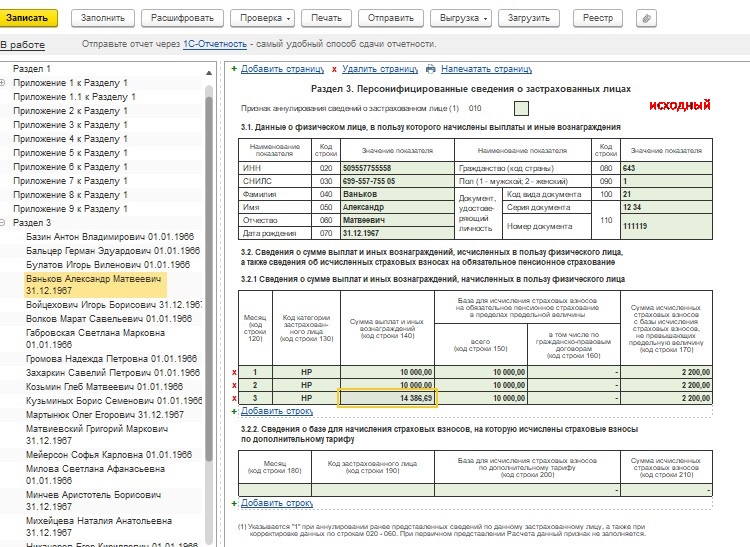Expand Приложение 1 к Разделу 1 tree node
This screenshot has width=750, height=547.
click(x=3, y=83)
